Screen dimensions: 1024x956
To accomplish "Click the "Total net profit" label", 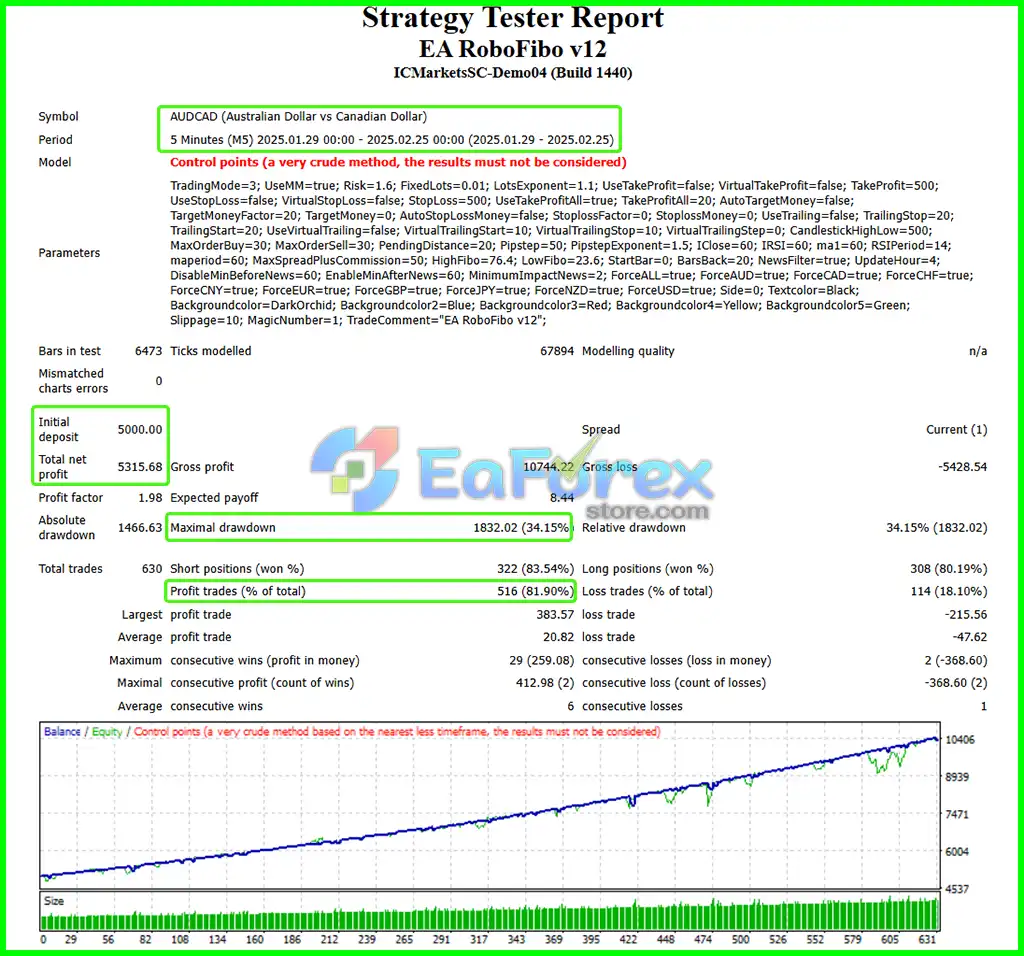I will point(62,467).
